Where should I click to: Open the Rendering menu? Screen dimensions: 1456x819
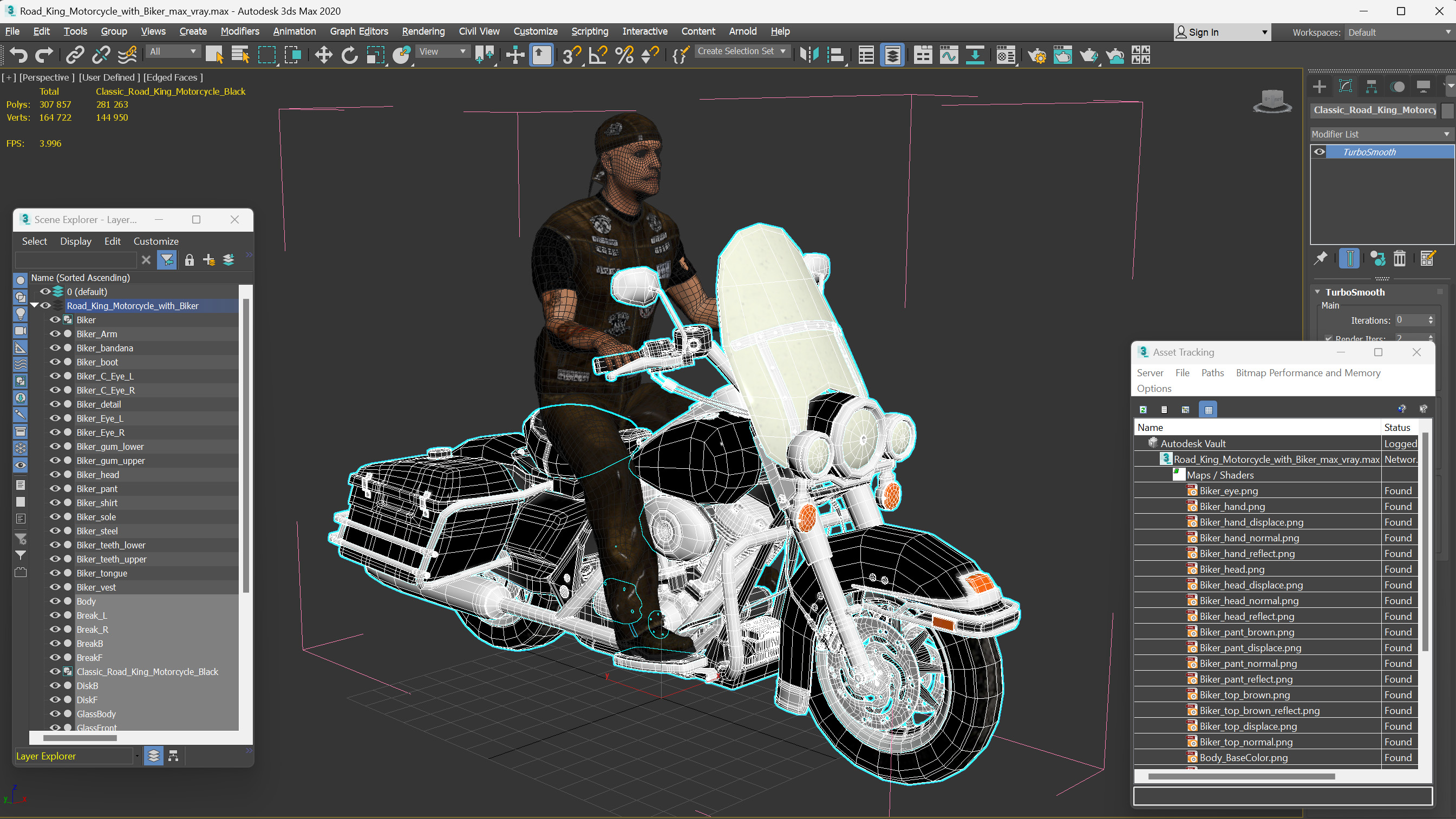click(x=423, y=31)
